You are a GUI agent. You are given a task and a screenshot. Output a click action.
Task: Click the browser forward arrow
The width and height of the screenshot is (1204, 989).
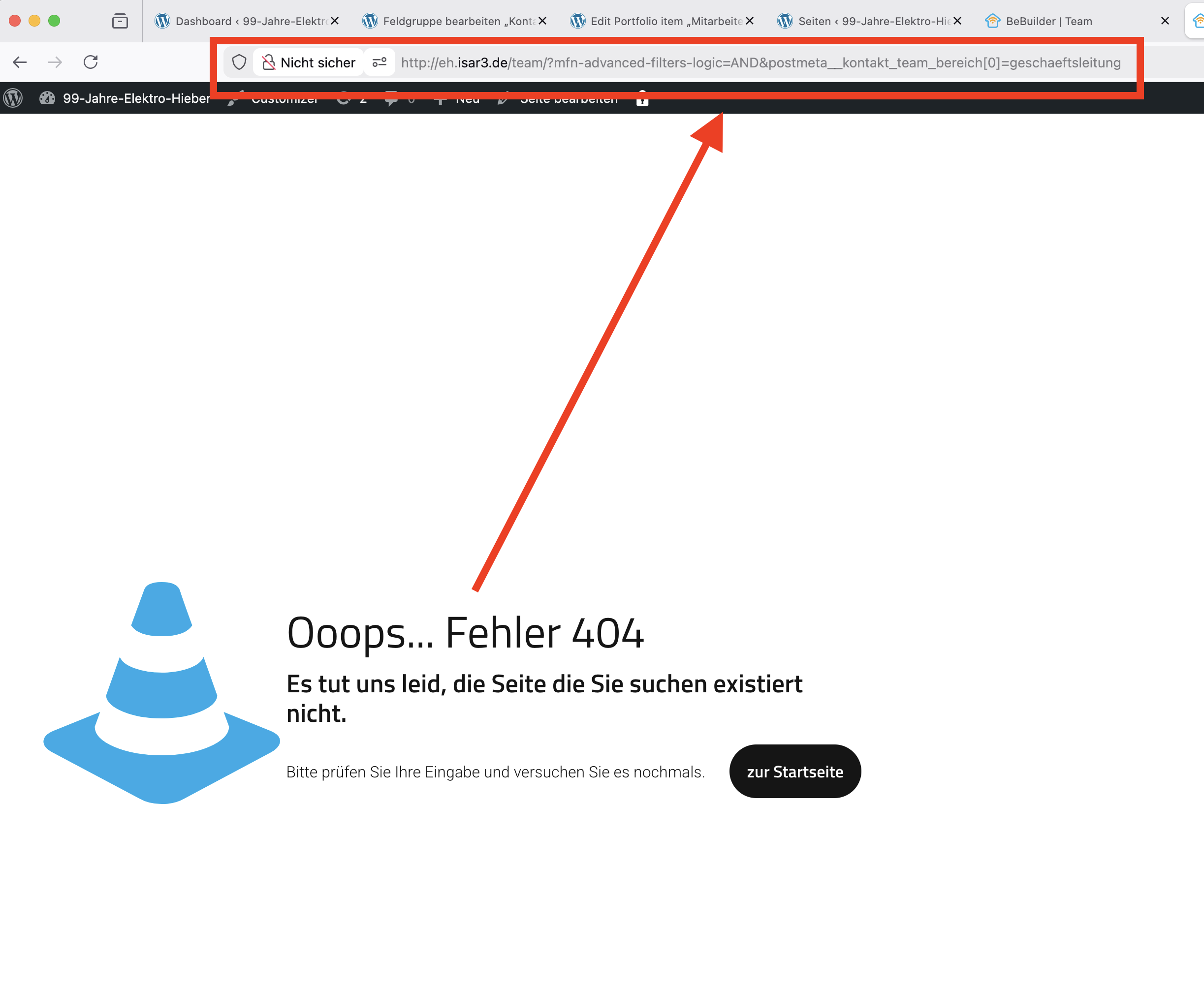click(55, 62)
